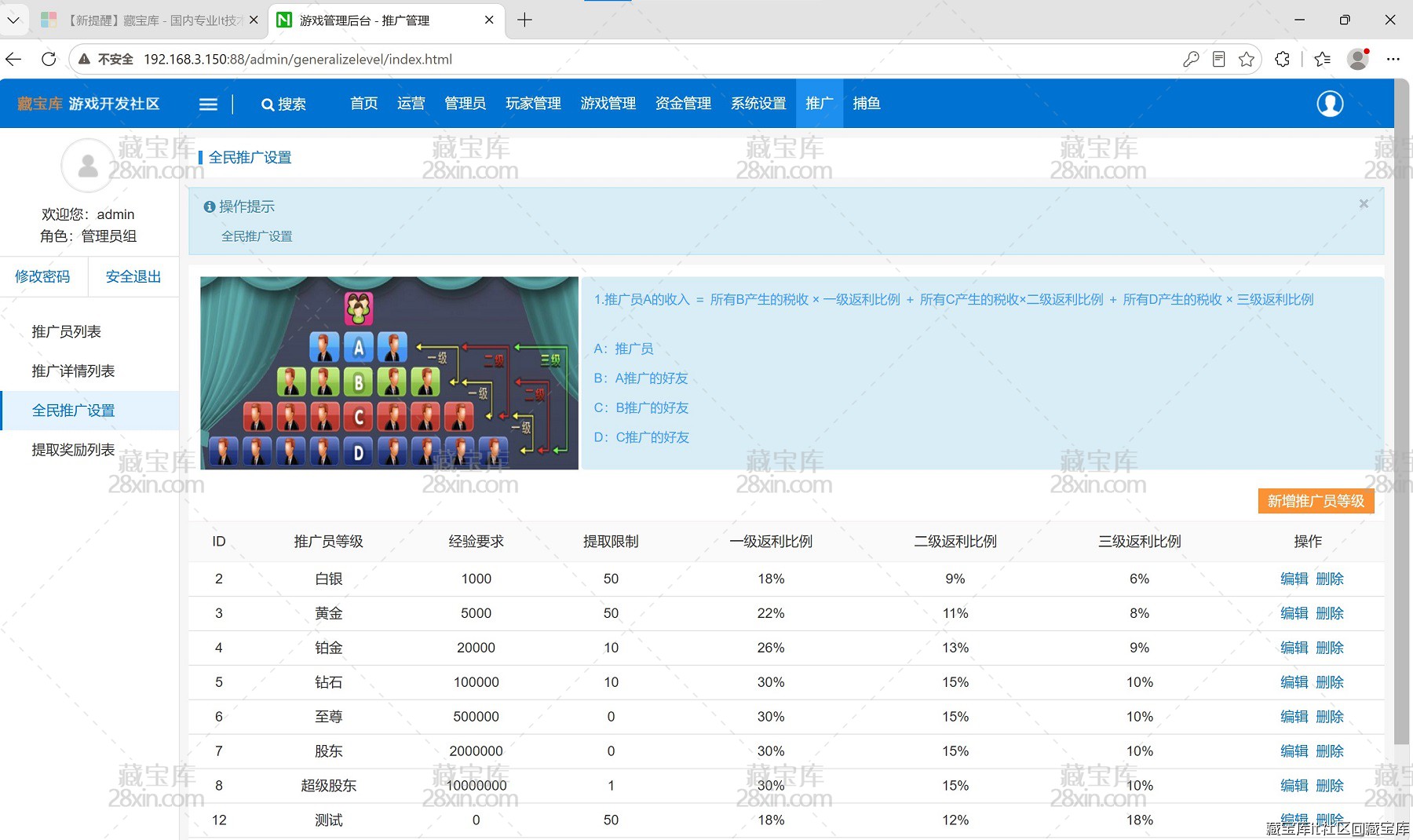Open the 首页 nav menu
This screenshot has height=840, width=1413.
[364, 104]
